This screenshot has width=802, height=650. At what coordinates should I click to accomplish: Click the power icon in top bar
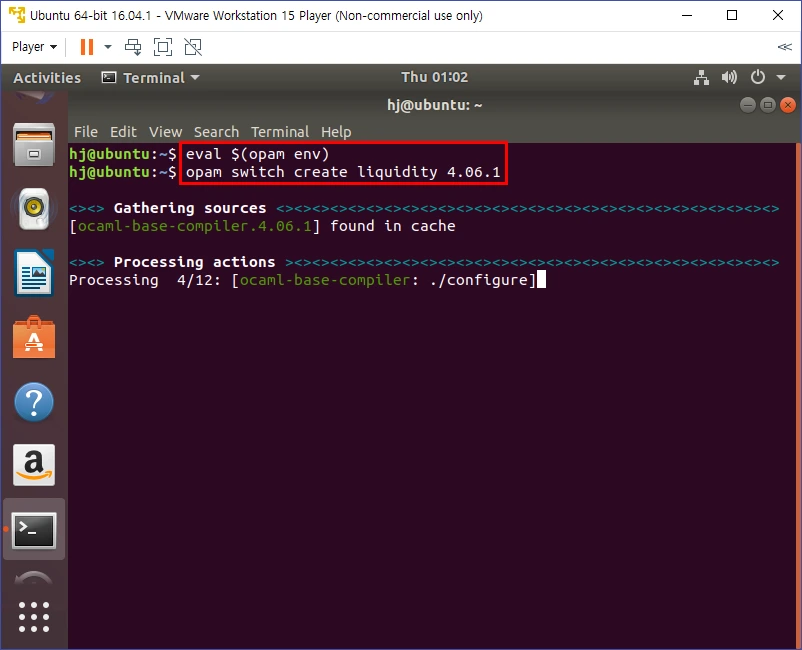758,77
